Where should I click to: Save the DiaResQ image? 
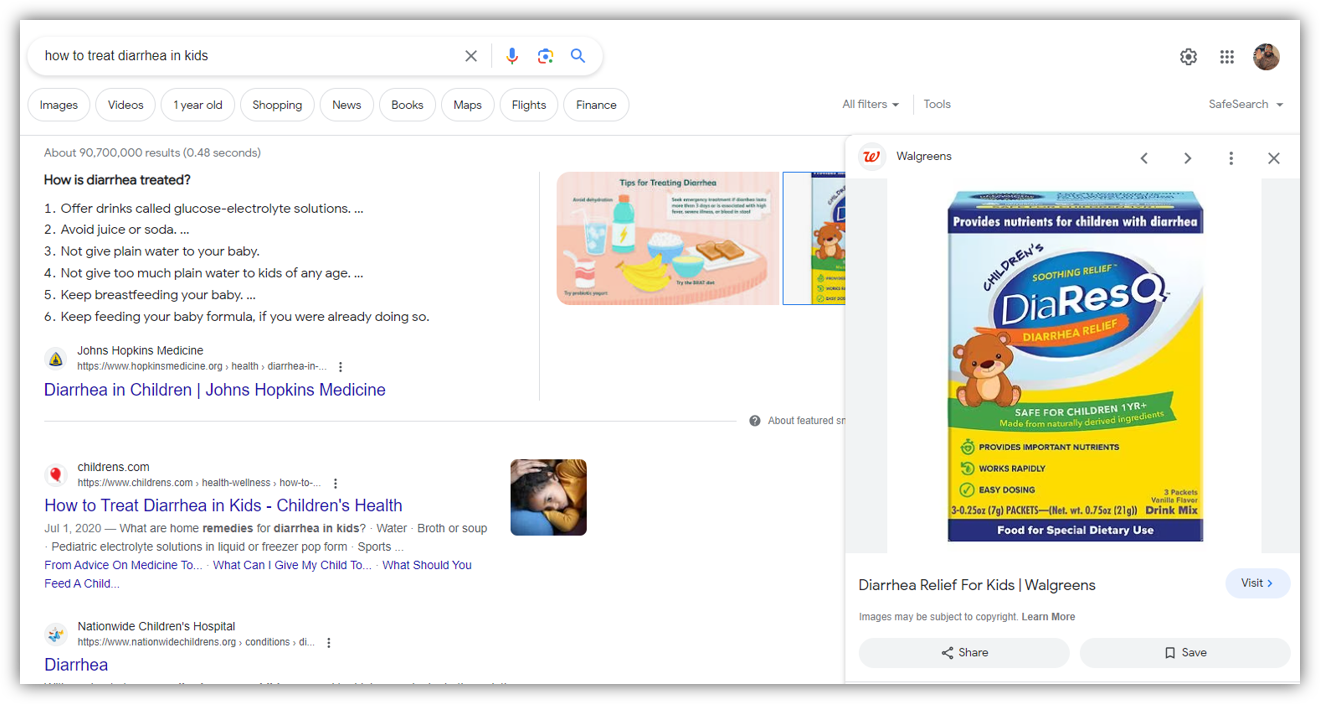pos(1184,653)
